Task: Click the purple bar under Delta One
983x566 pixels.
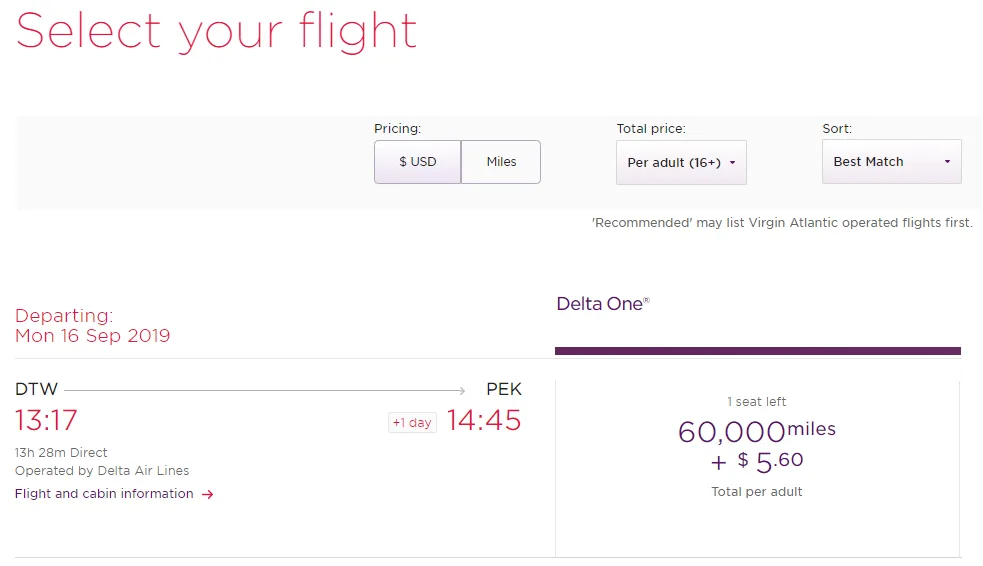Action: pos(757,351)
